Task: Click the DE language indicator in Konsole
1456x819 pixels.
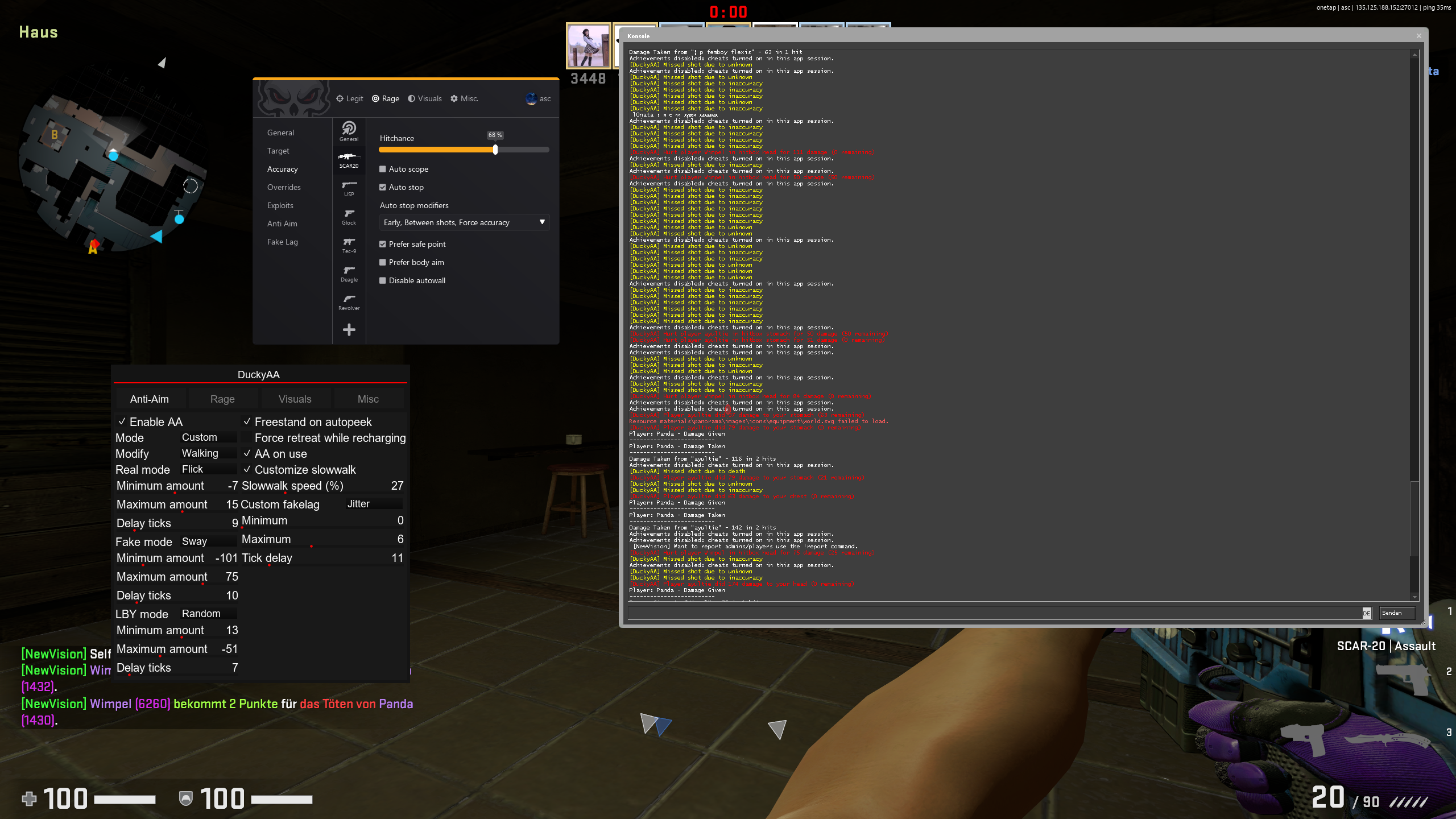Action: (1366, 613)
